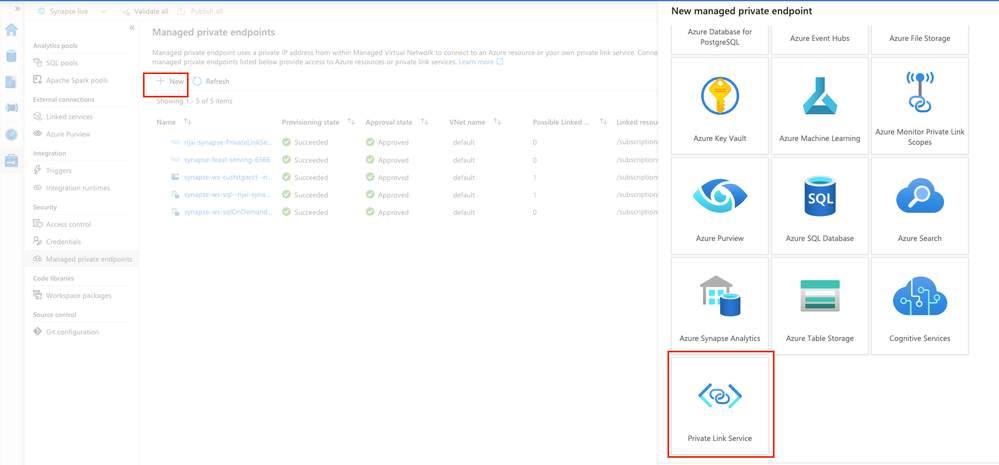Open the Synapse live dropdown

pos(72,11)
